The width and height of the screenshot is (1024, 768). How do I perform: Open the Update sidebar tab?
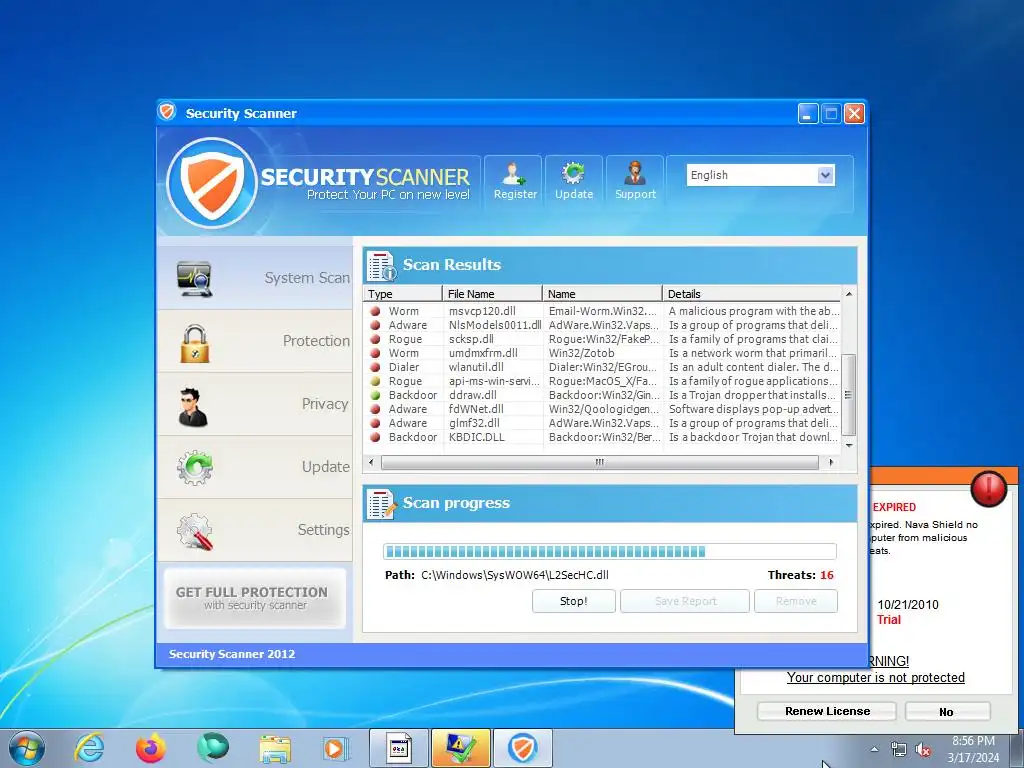click(x=255, y=467)
